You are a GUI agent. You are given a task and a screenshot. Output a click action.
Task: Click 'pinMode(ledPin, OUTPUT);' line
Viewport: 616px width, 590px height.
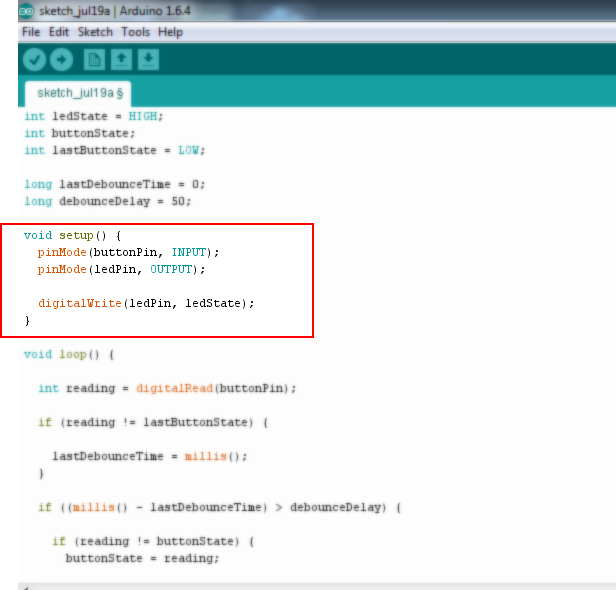[x=121, y=269]
